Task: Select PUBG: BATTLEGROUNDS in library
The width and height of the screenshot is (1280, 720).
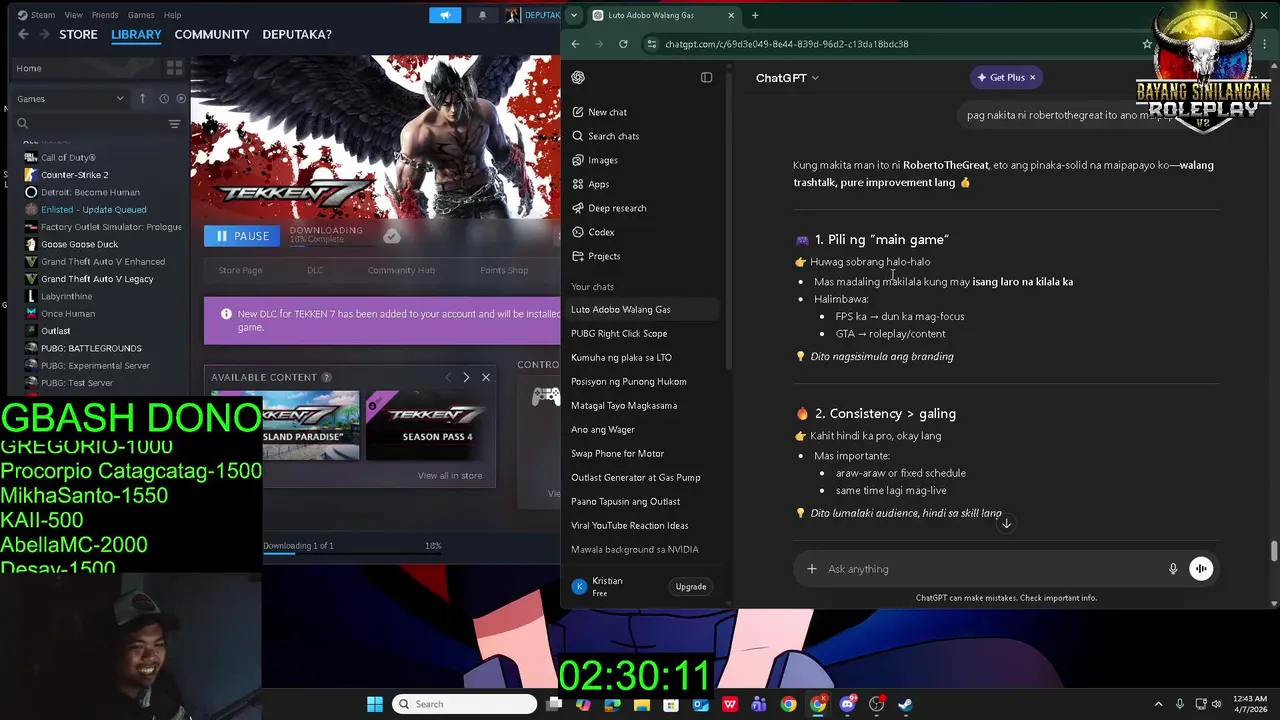Action: coord(91,348)
